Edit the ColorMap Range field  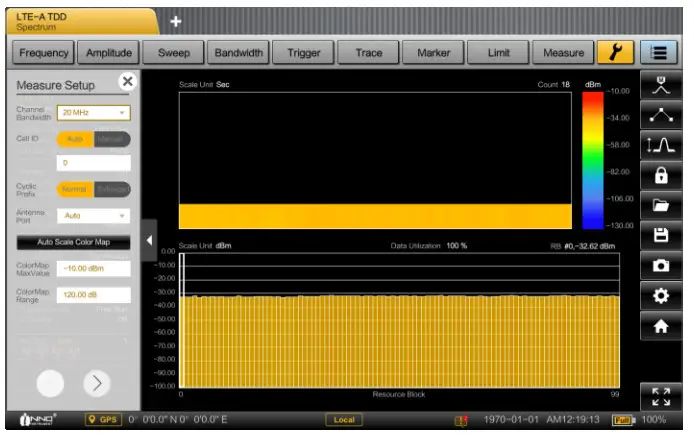(94, 295)
